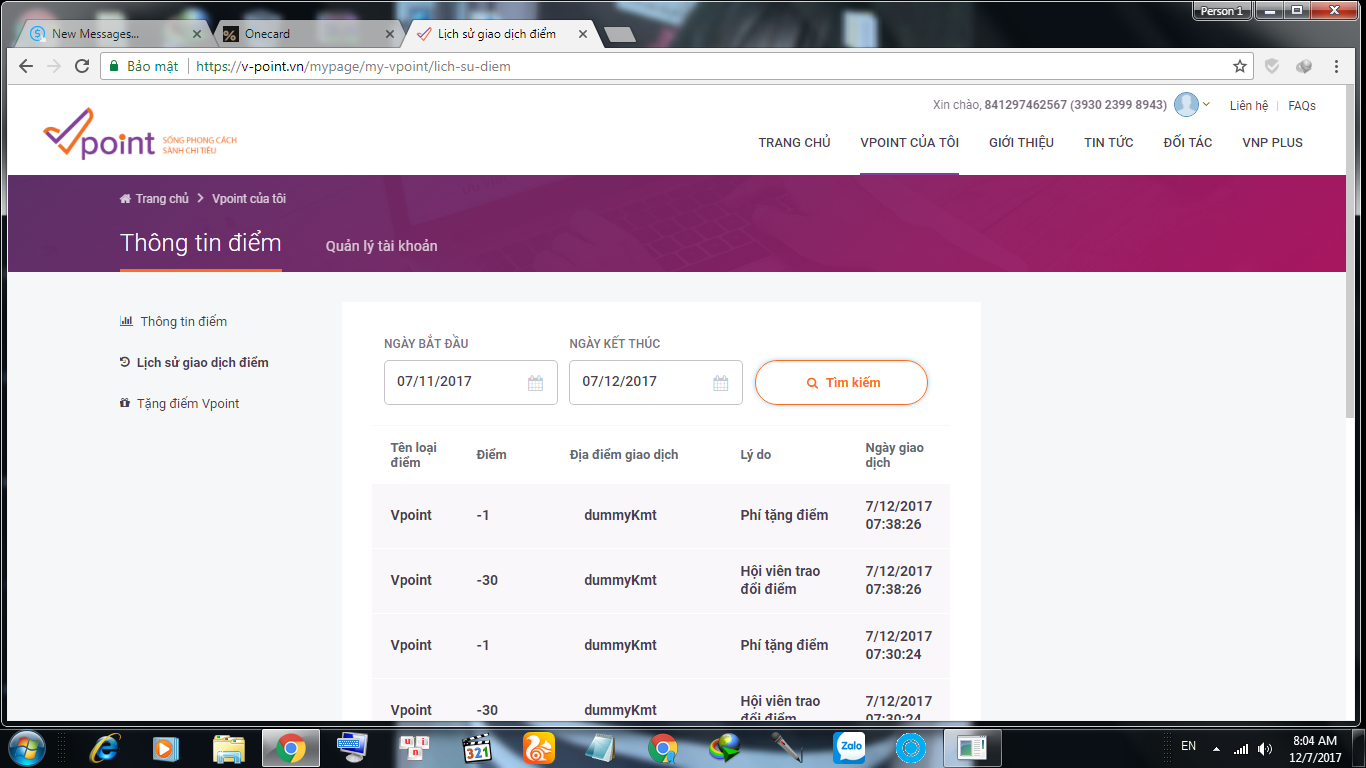Select the Lịch sử giao dịch điểm browser tab
Viewport: 1366px width, 768px height.
[x=500, y=34]
